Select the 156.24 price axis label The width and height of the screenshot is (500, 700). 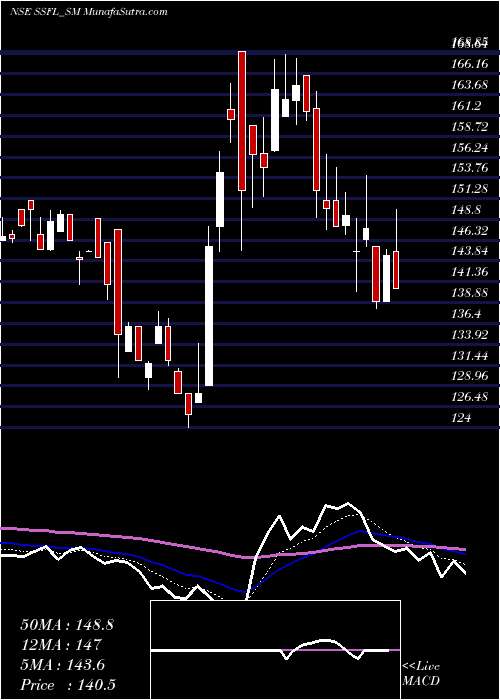469,147
